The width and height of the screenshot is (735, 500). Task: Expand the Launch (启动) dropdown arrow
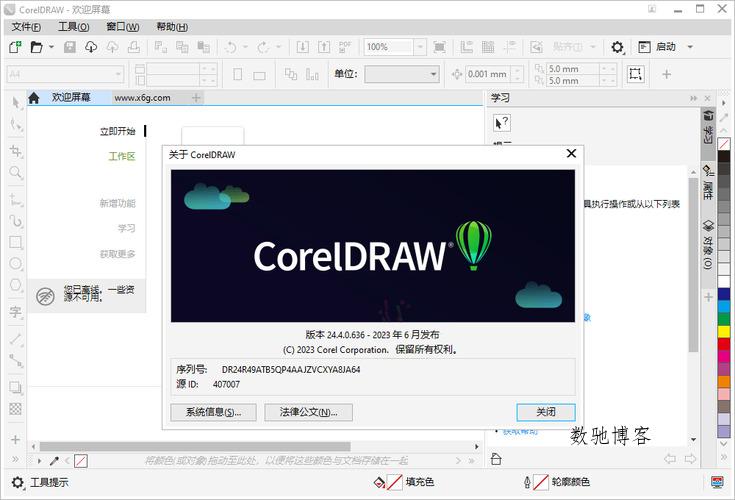tap(690, 47)
